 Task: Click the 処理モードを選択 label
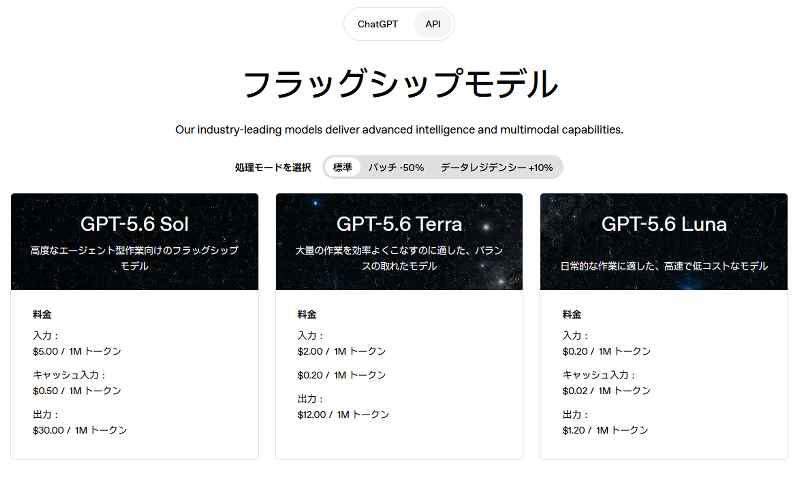(273, 167)
